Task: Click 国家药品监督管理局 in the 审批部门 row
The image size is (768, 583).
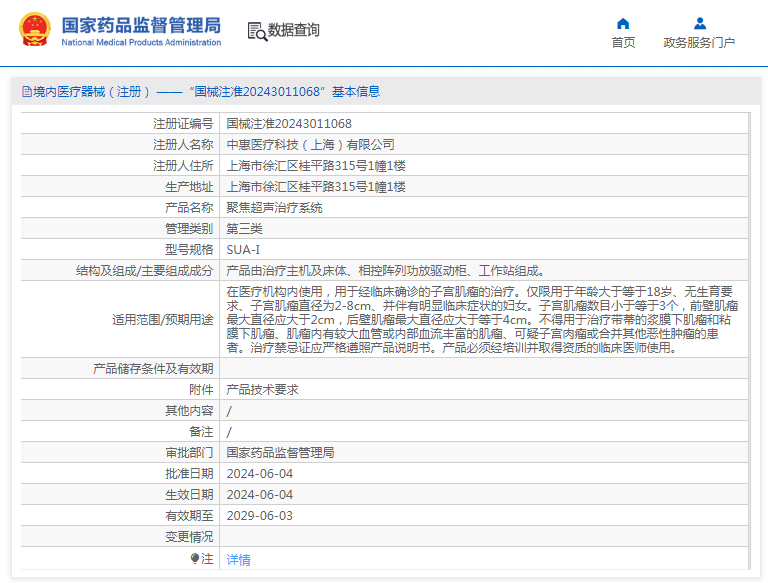Action: (280, 453)
